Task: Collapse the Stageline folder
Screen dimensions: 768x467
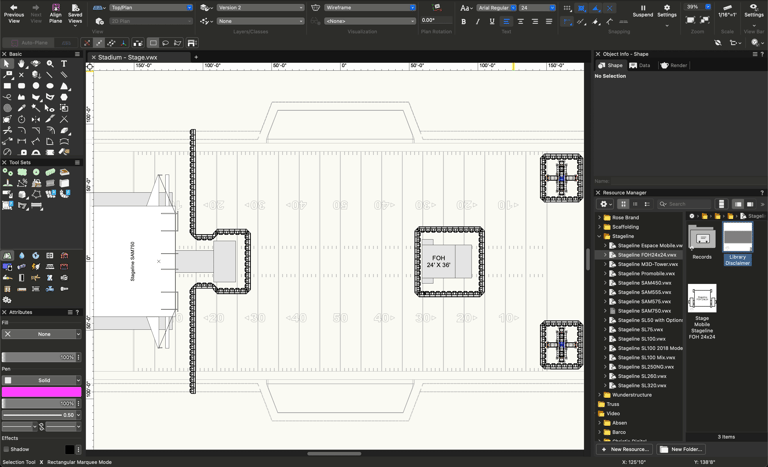Action: click(600, 236)
